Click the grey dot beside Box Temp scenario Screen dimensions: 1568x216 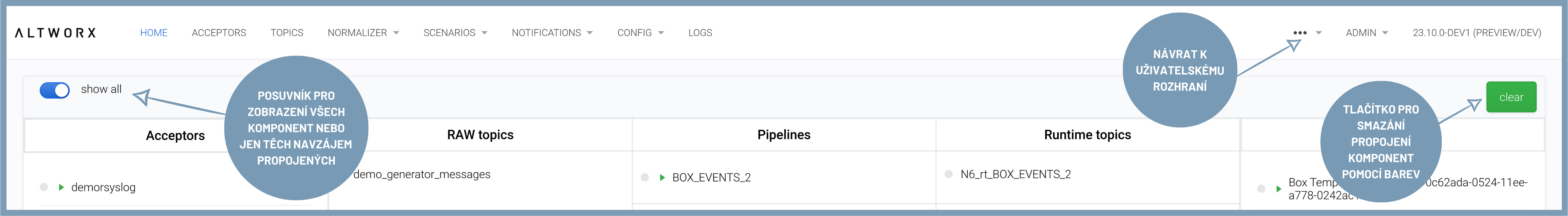pos(1261,189)
